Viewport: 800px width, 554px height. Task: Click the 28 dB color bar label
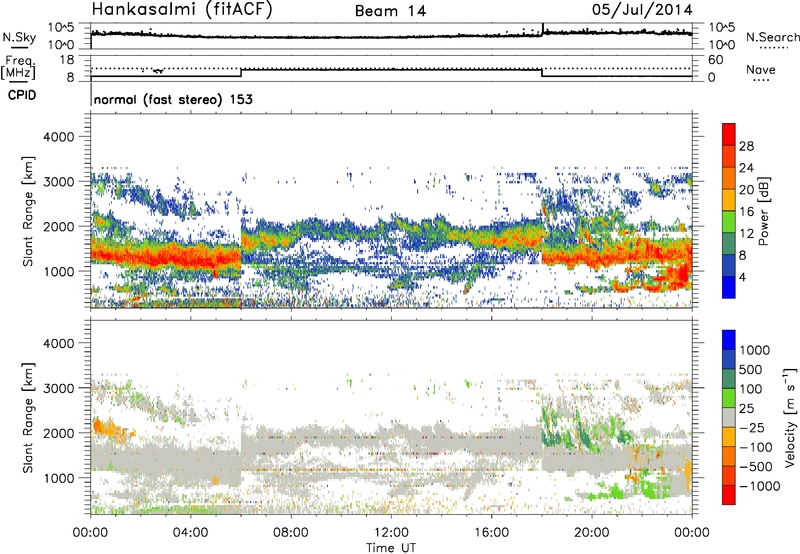(x=746, y=146)
